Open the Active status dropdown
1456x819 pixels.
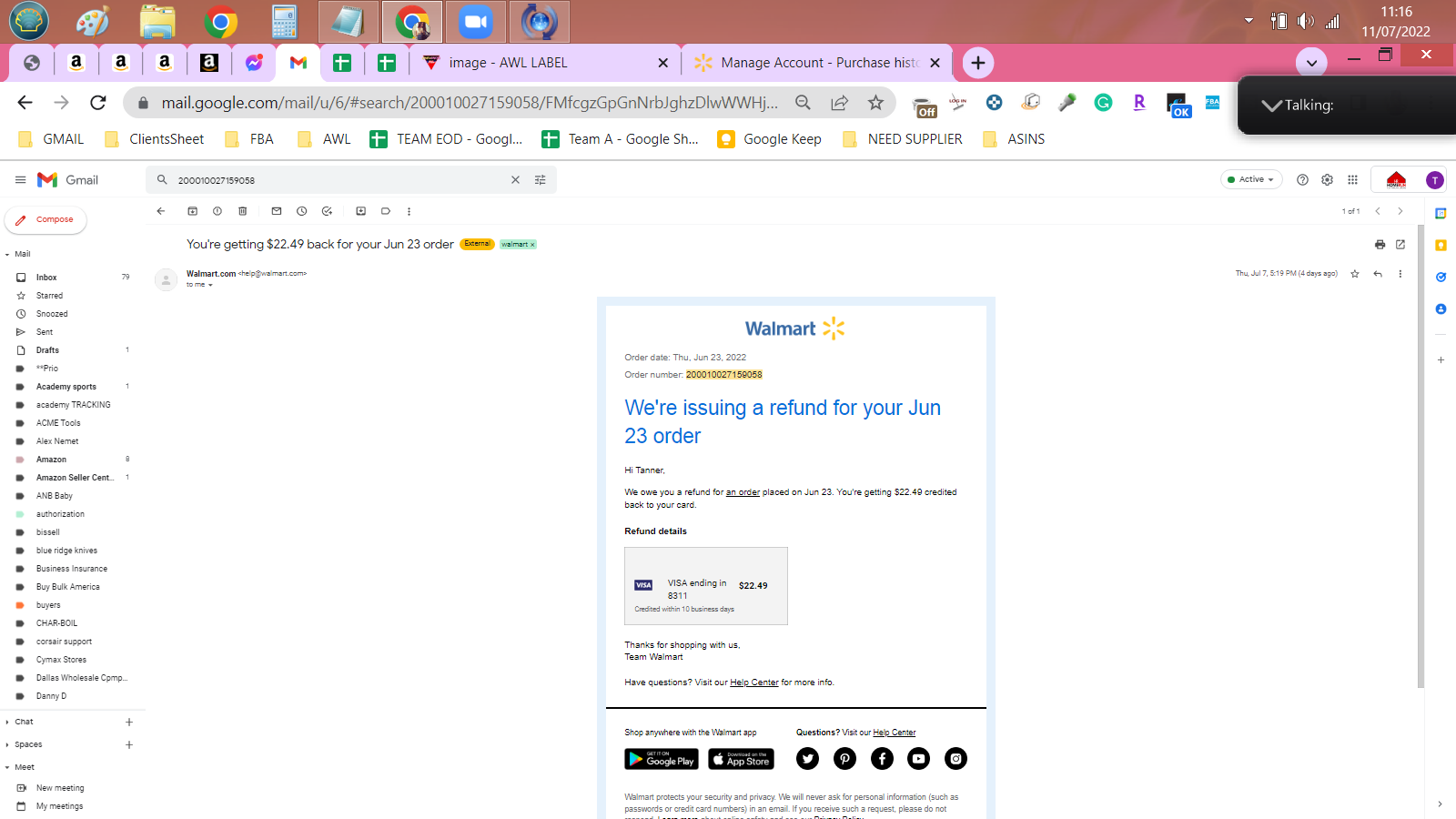click(1251, 179)
